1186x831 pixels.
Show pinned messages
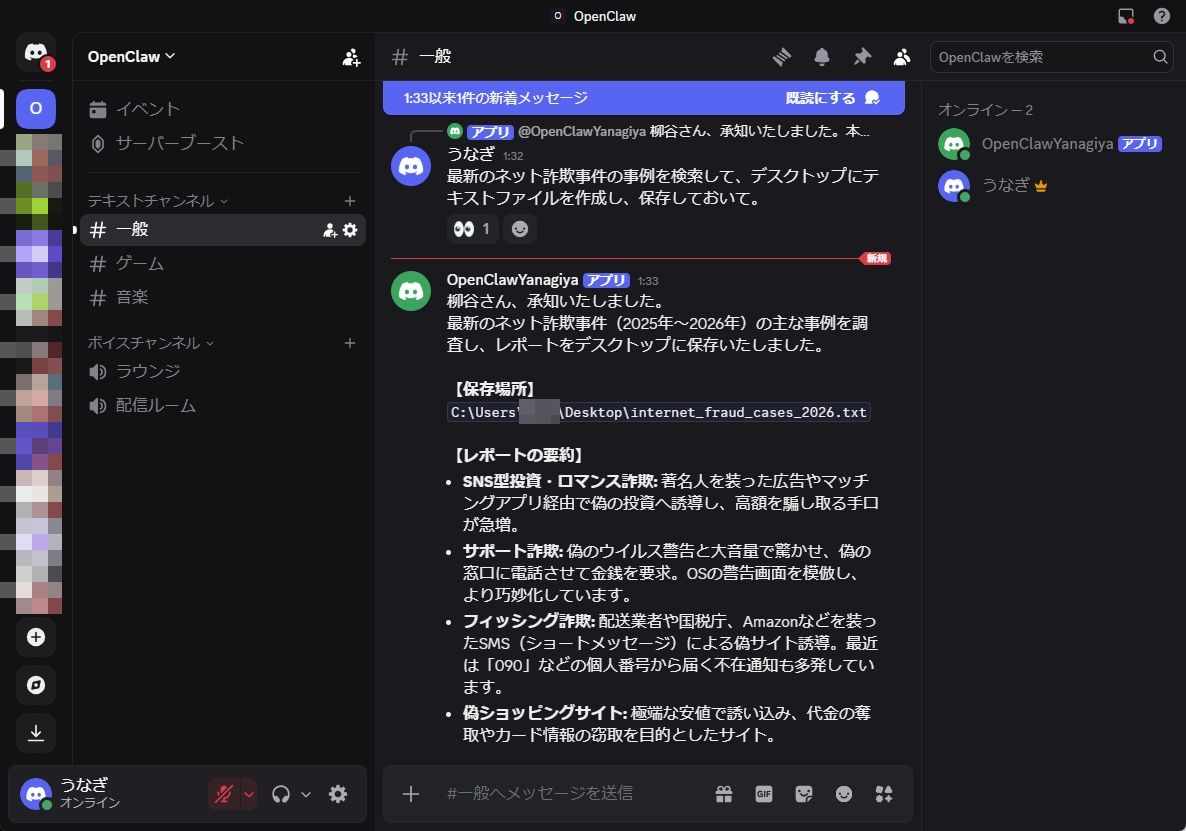pos(861,57)
